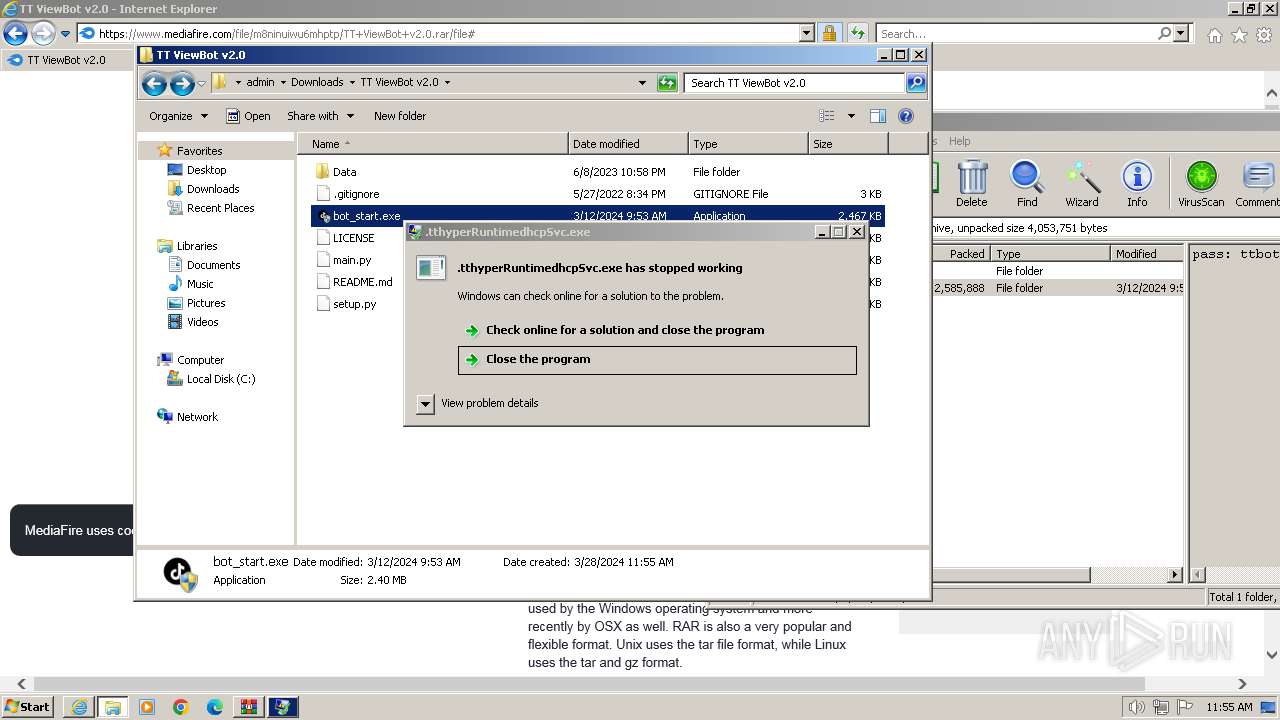Sort files by Date modified column
Viewport: 1280px width, 720px height.
coord(628,144)
